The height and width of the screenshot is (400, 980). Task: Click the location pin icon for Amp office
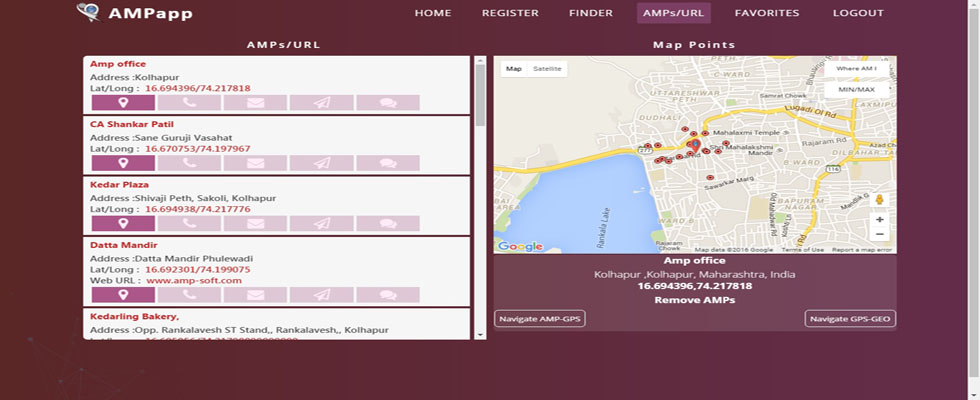[123, 102]
